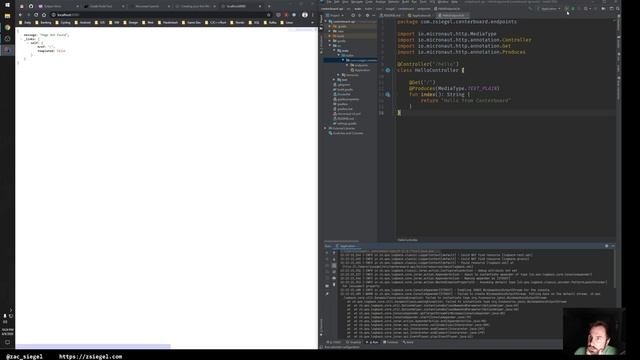
Task: Open the Terminal tool window tab
Action: tap(391, 342)
